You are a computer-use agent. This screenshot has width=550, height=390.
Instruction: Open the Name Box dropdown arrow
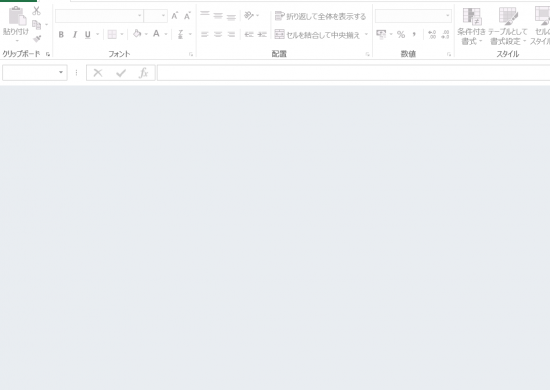(x=61, y=73)
